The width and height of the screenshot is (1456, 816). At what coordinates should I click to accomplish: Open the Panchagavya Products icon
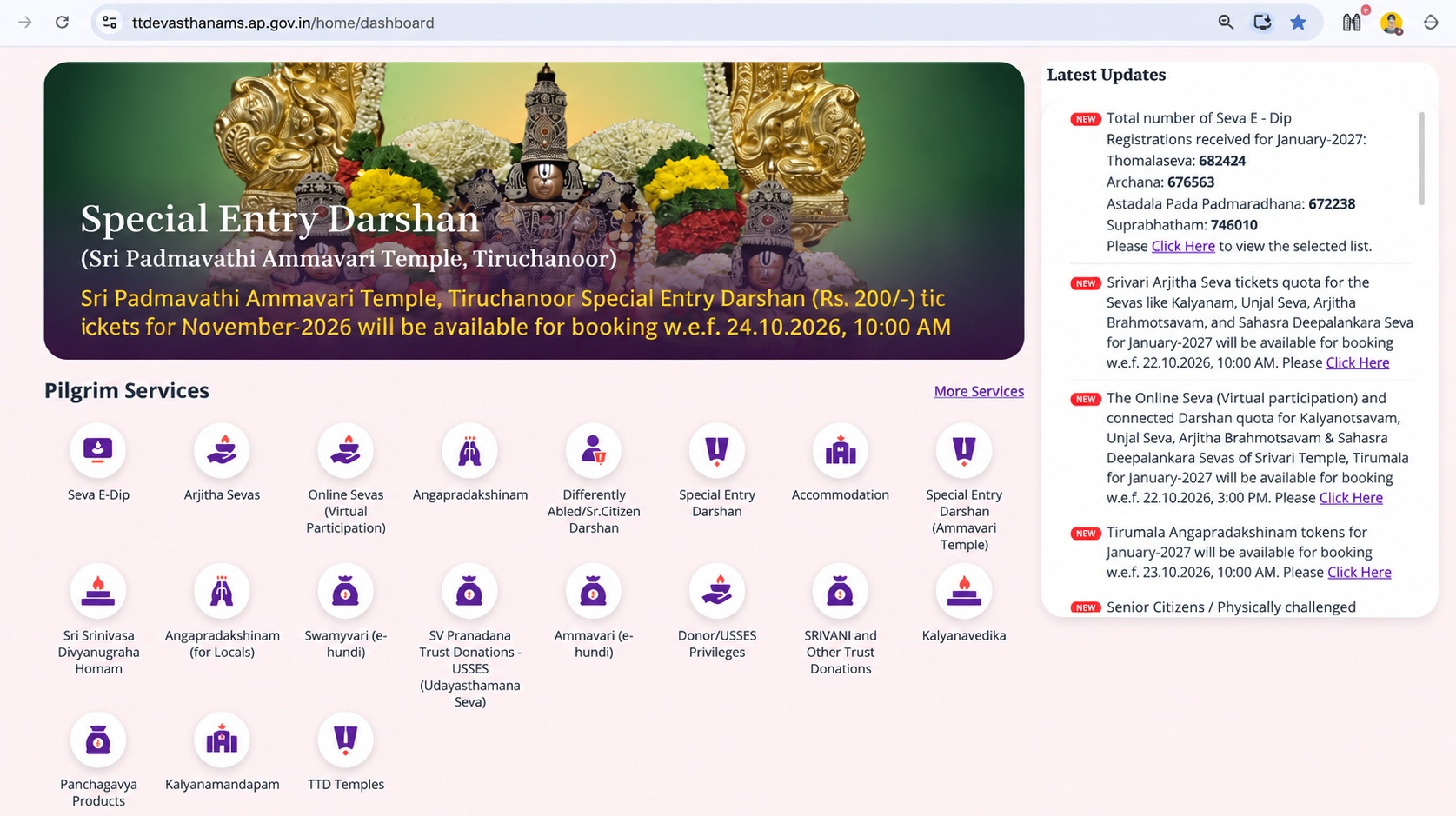pyautogui.click(x=98, y=740)
